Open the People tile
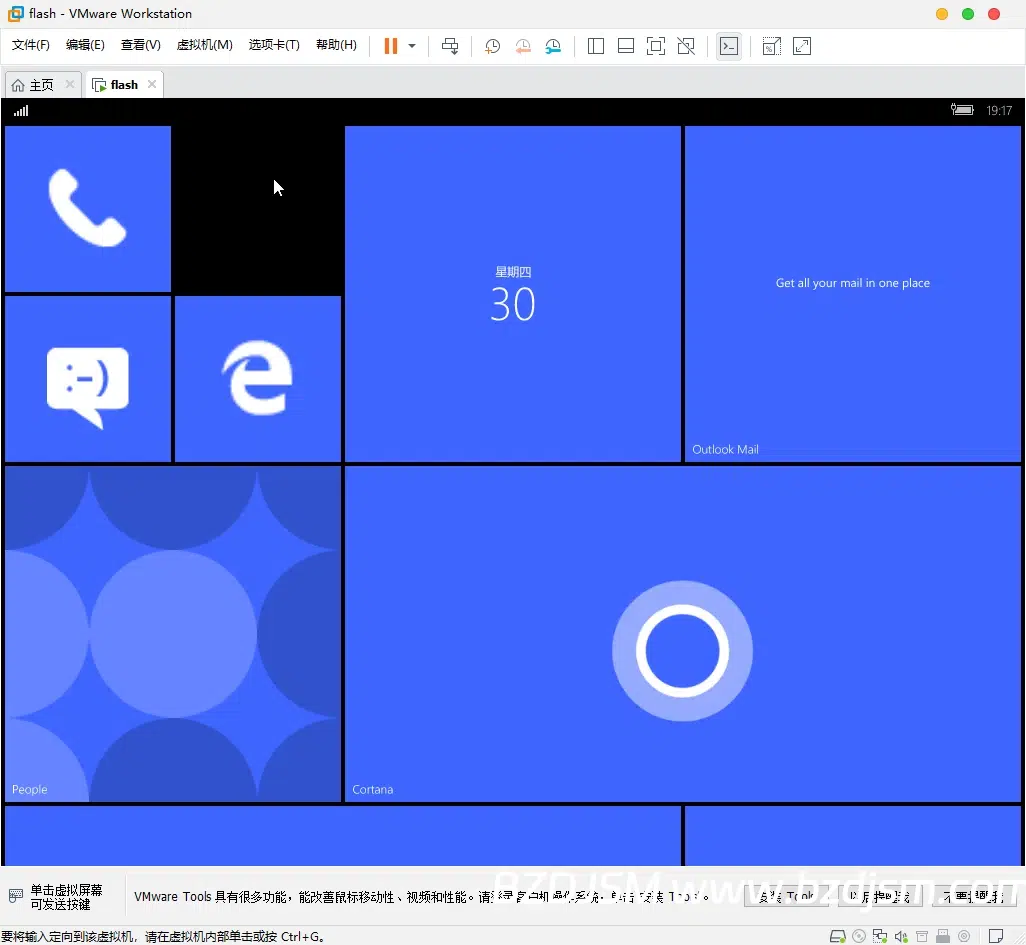1026x945 pixels. 173,633
